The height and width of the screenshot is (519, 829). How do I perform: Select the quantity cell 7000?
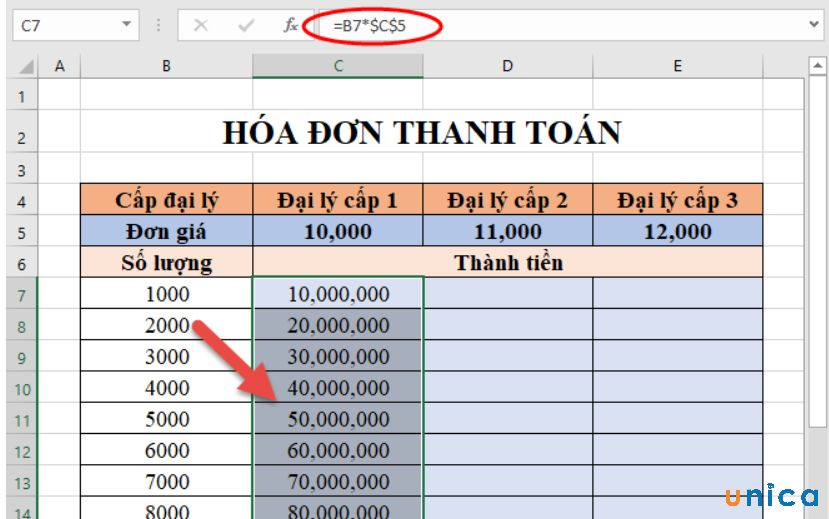pos(167,481)
